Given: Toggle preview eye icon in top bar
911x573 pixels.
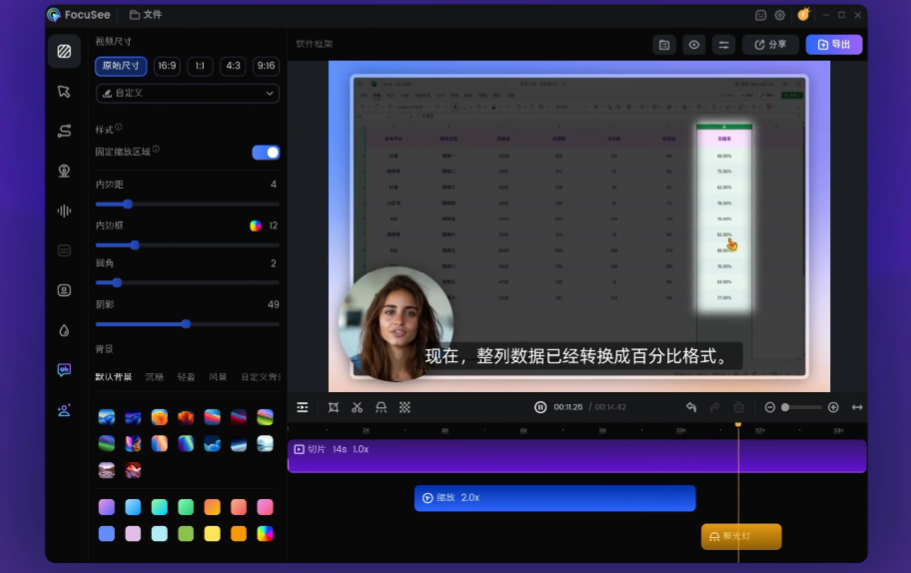Looking at the screenshot, I should click(x=694, y=45).
